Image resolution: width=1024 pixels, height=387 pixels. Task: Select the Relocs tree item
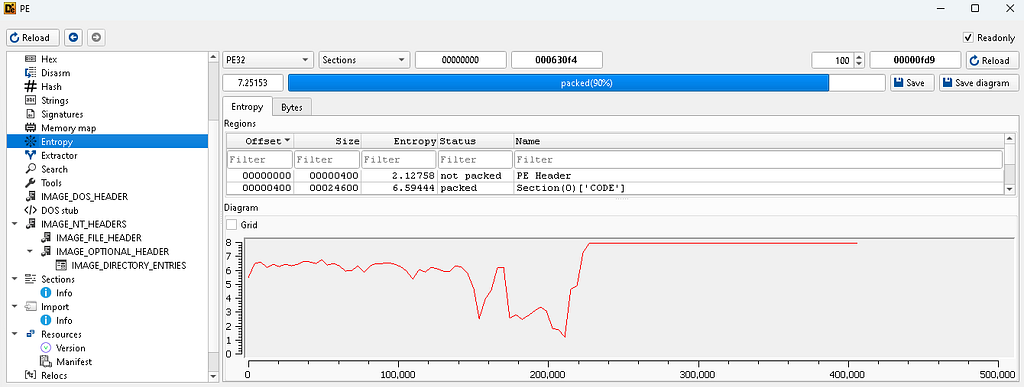(54, 375)
